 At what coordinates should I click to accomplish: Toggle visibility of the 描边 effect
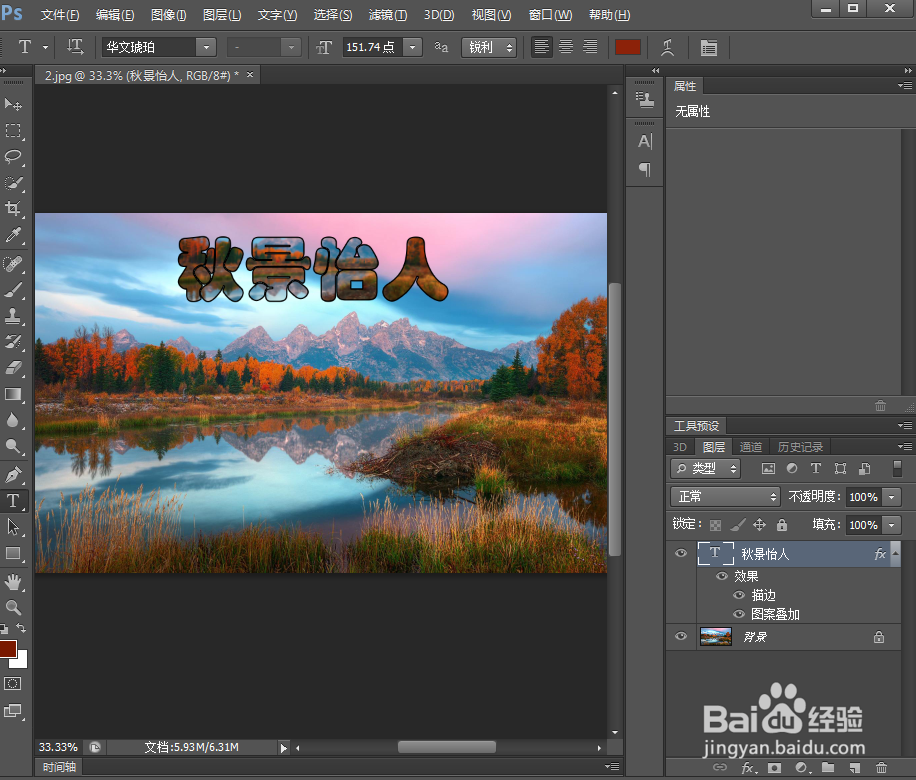(x=738, y=595)
